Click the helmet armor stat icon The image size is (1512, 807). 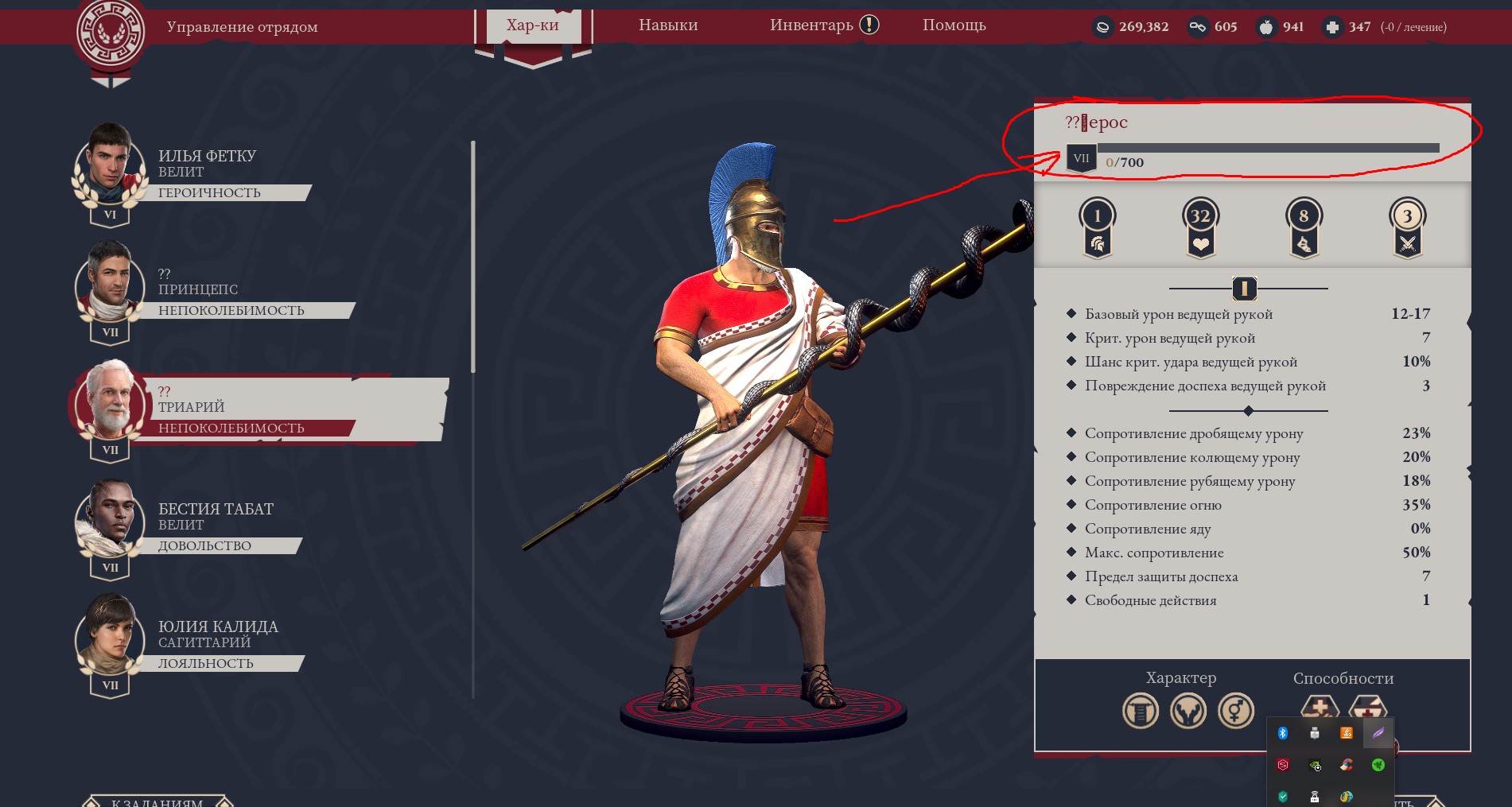1098,228
